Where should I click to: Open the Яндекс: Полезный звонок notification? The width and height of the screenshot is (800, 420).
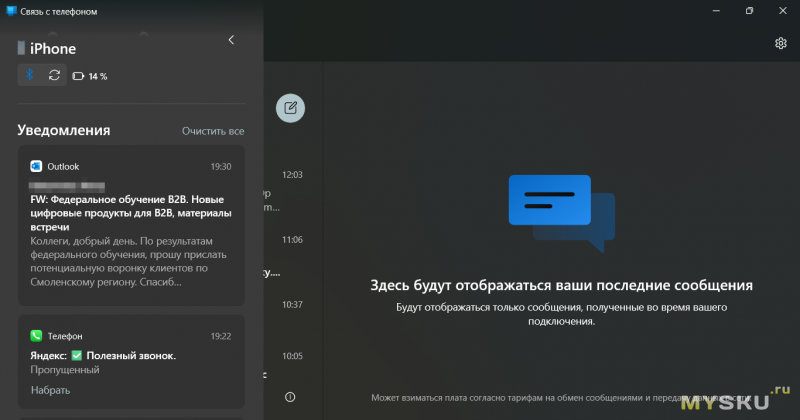131,361
